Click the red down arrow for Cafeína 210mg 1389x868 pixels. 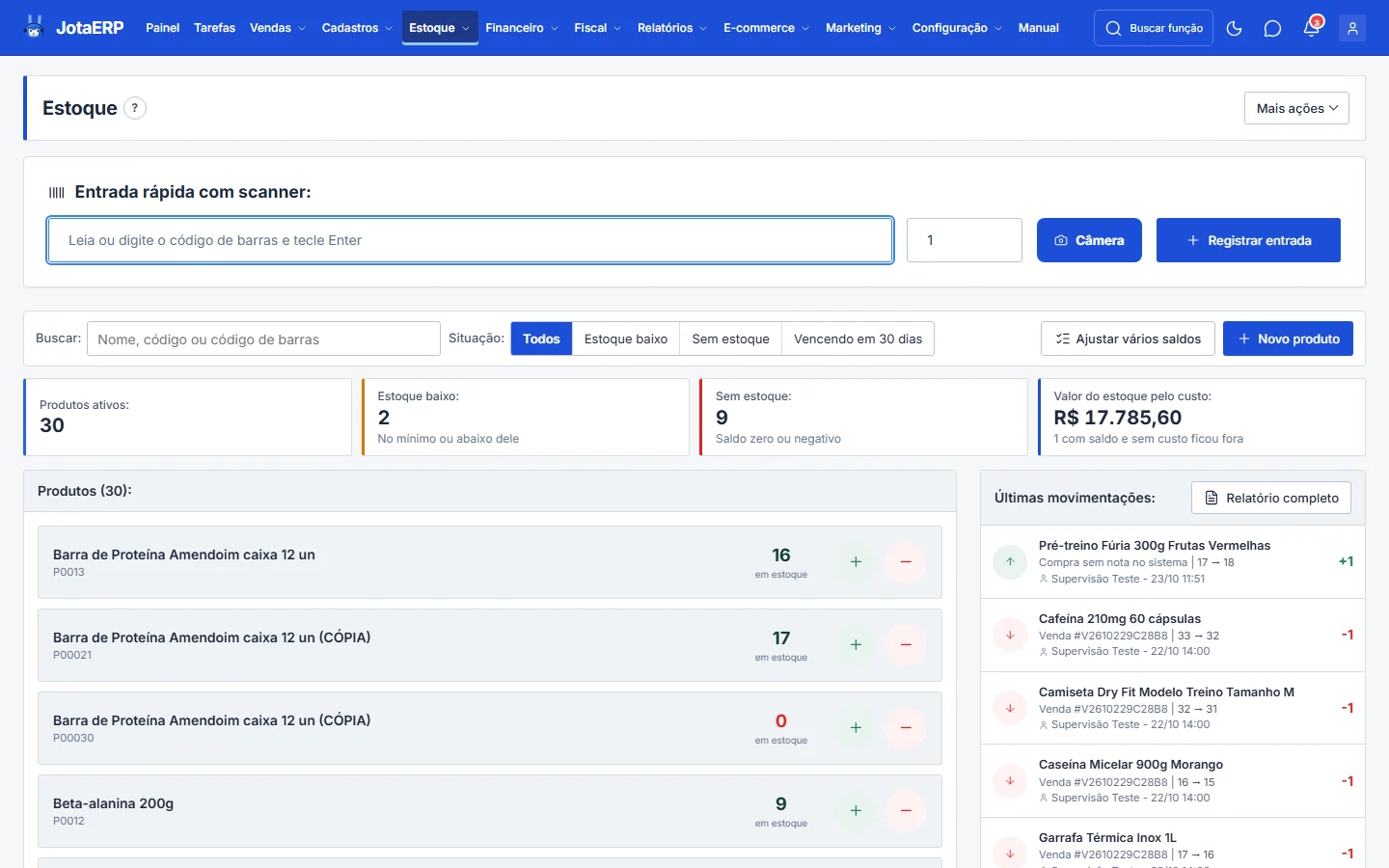(1010, 635)
